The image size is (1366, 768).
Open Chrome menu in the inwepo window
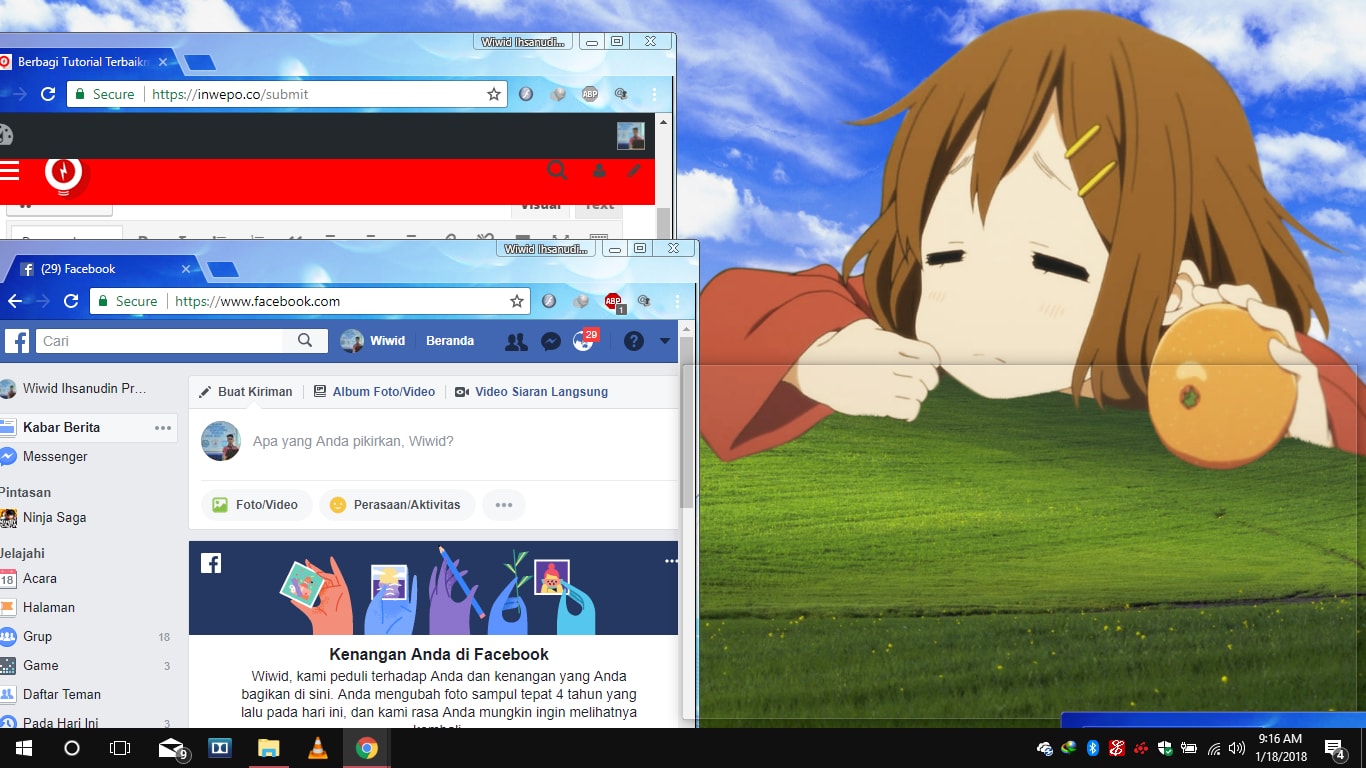(655, 94)
